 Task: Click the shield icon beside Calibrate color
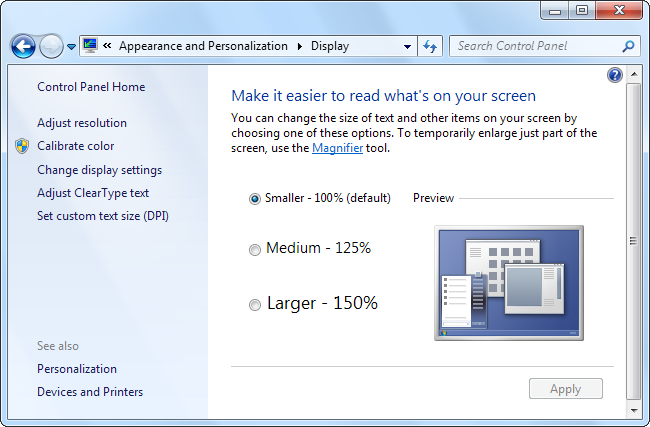(22, 146)
